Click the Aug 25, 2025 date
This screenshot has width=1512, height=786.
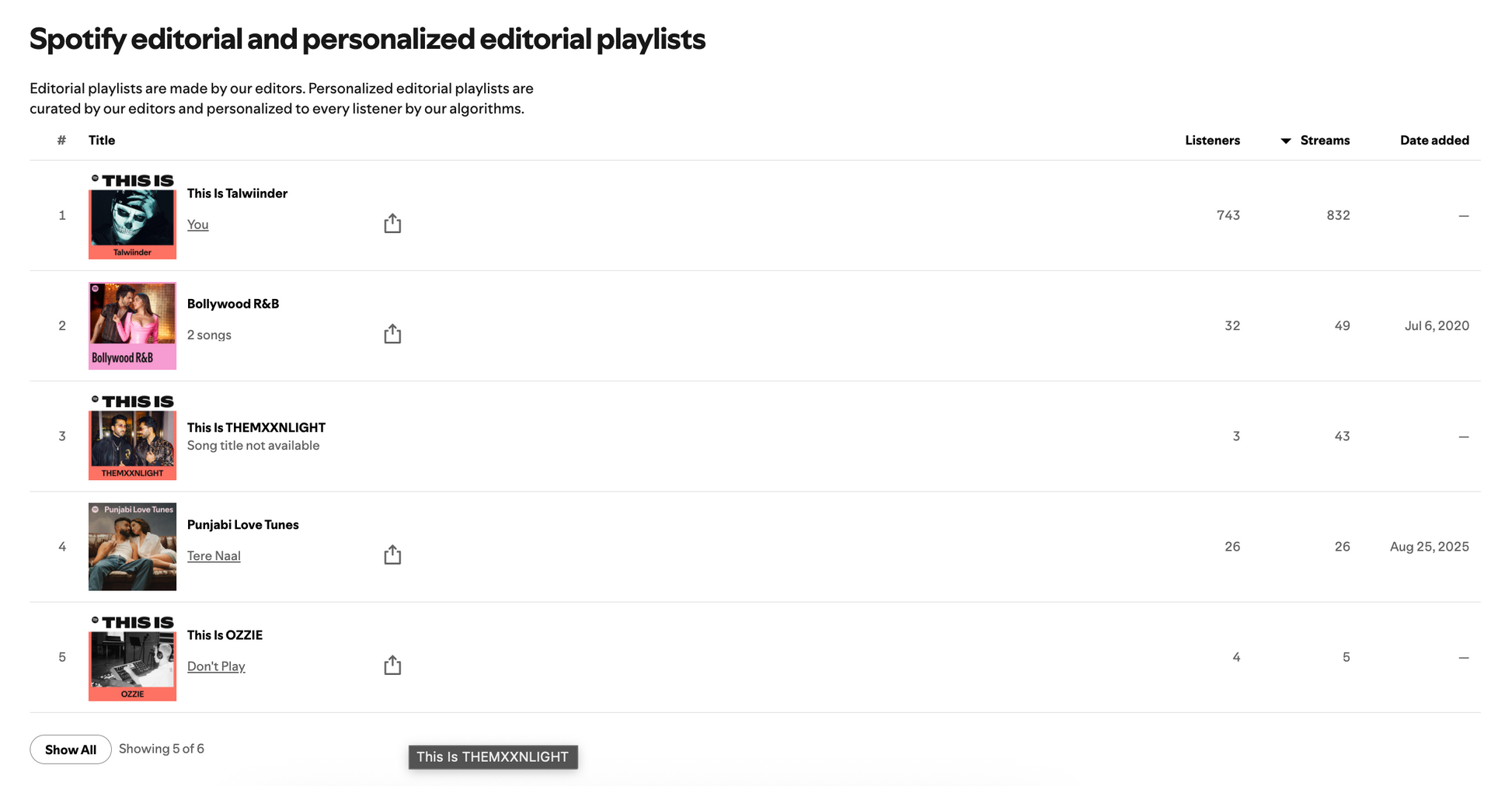click(1430, 547)
